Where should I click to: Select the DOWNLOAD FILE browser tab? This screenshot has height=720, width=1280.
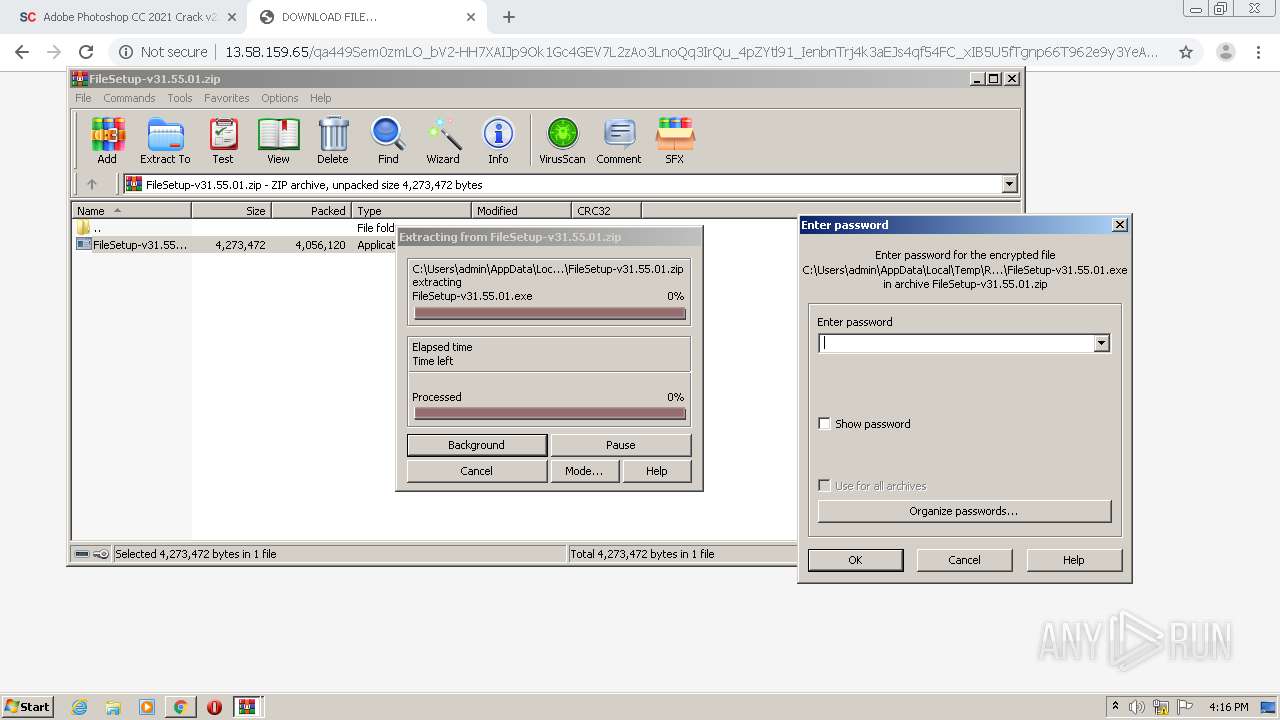pos(368,17)
